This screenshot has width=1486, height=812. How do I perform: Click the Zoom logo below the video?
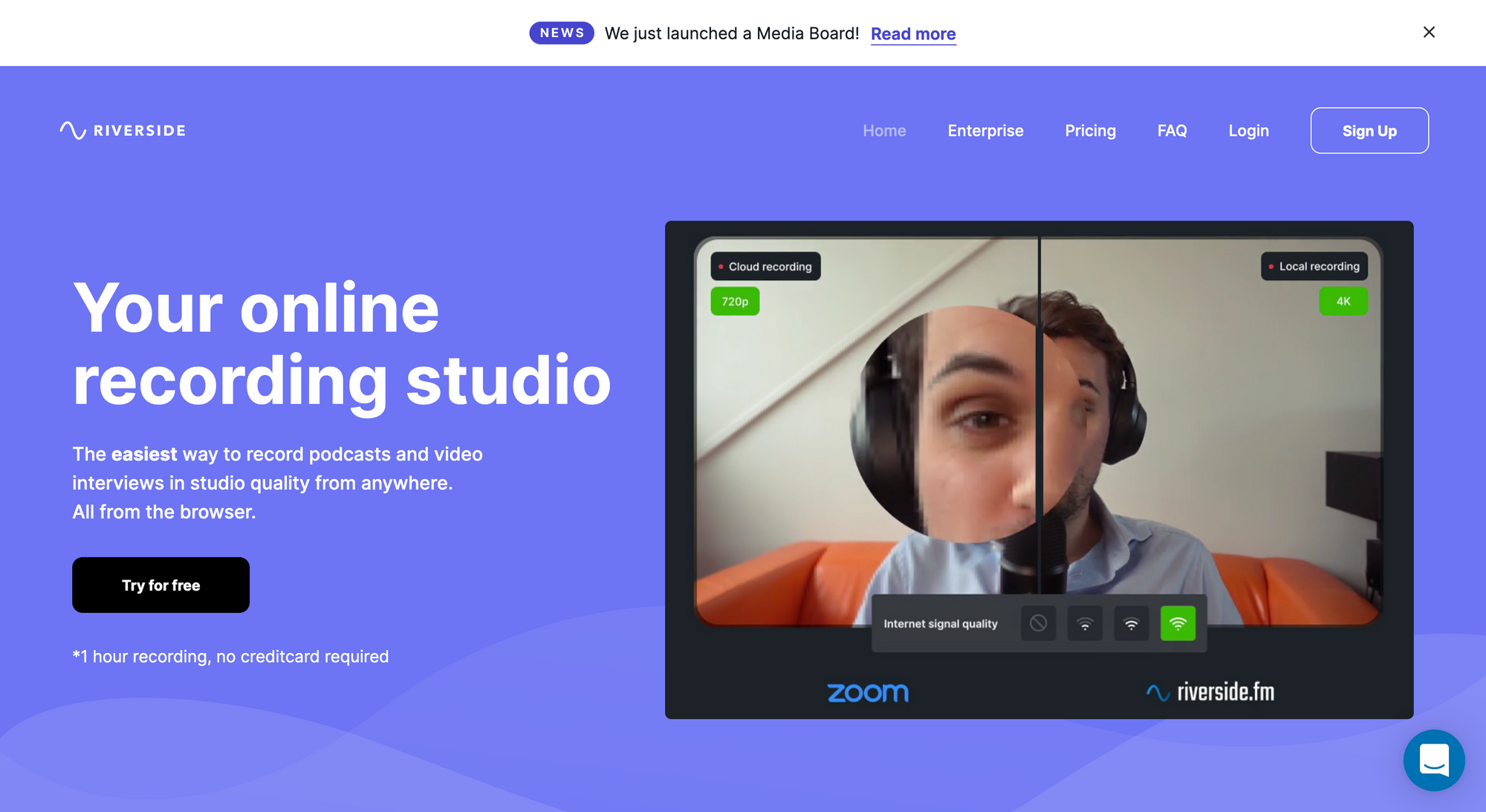[868, 692]
